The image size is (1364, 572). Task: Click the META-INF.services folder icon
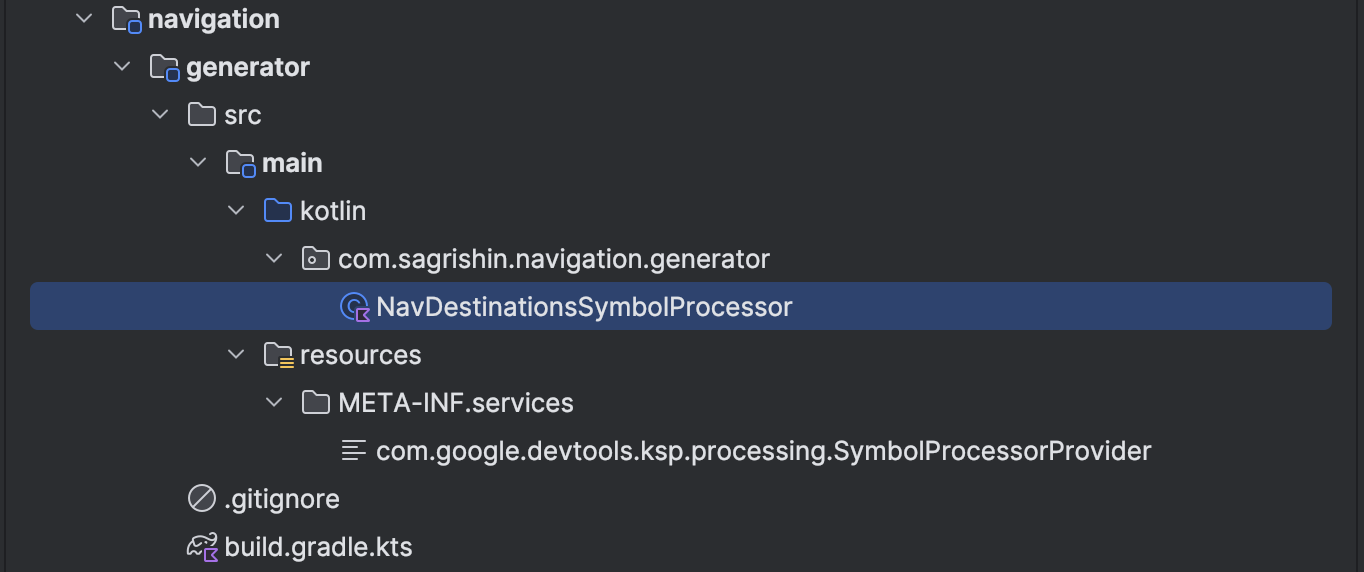[315, 403]
